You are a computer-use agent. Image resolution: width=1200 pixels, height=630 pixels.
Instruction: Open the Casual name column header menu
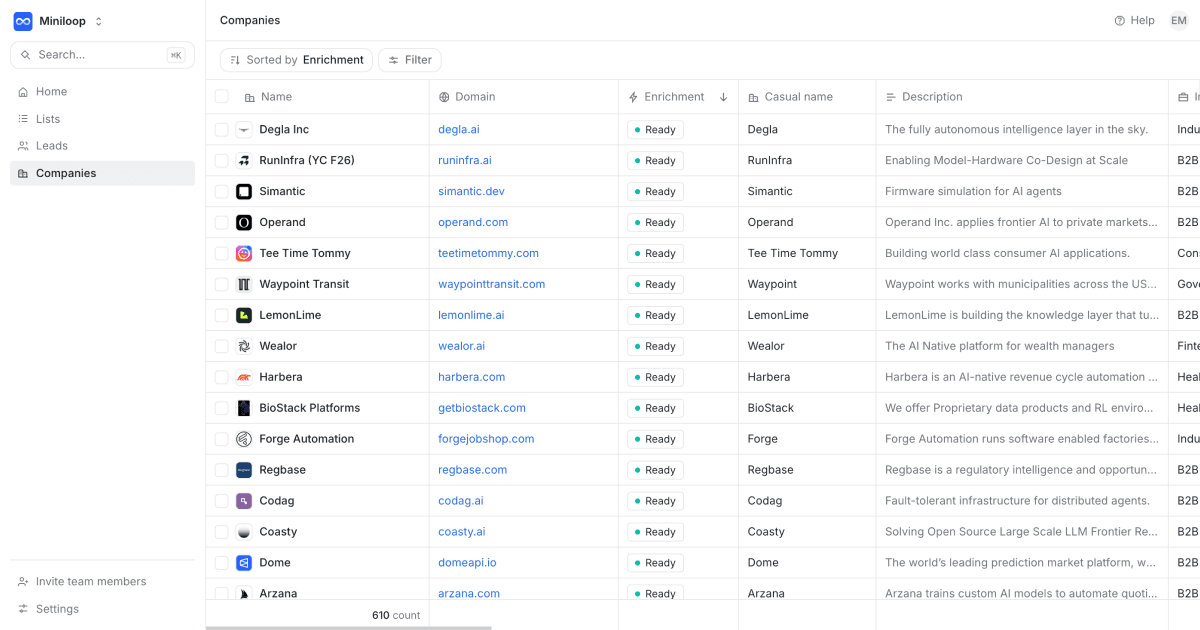point(807,97)
